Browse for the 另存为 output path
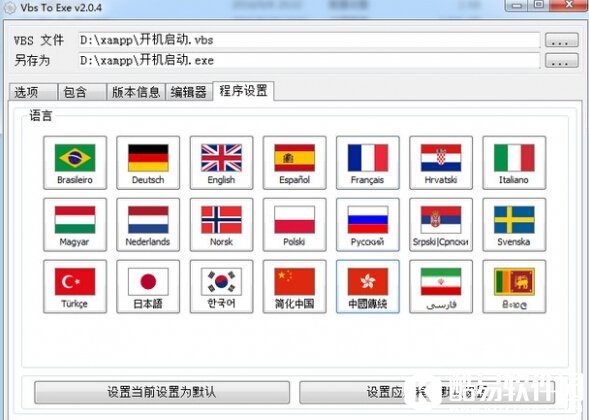 pyautogui.click(x=562, y=60)
